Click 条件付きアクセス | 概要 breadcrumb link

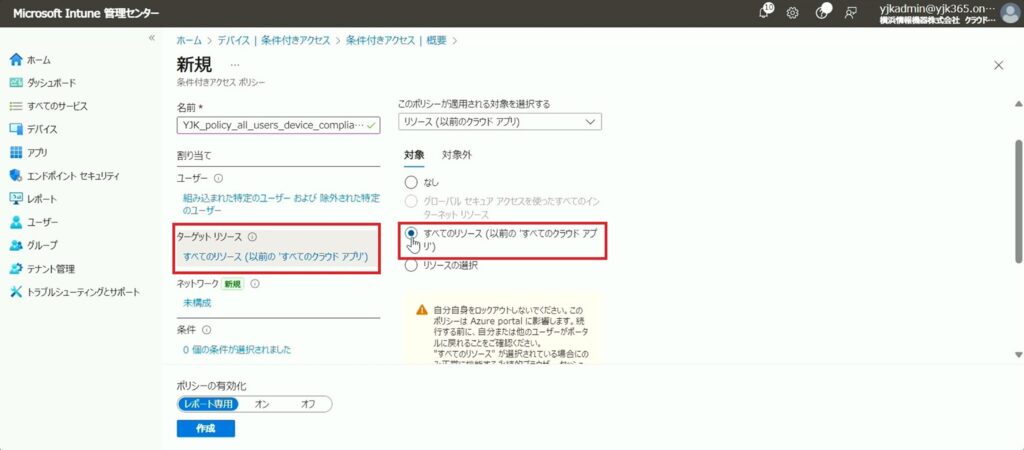pyautogui.click(x=396, y=40)
